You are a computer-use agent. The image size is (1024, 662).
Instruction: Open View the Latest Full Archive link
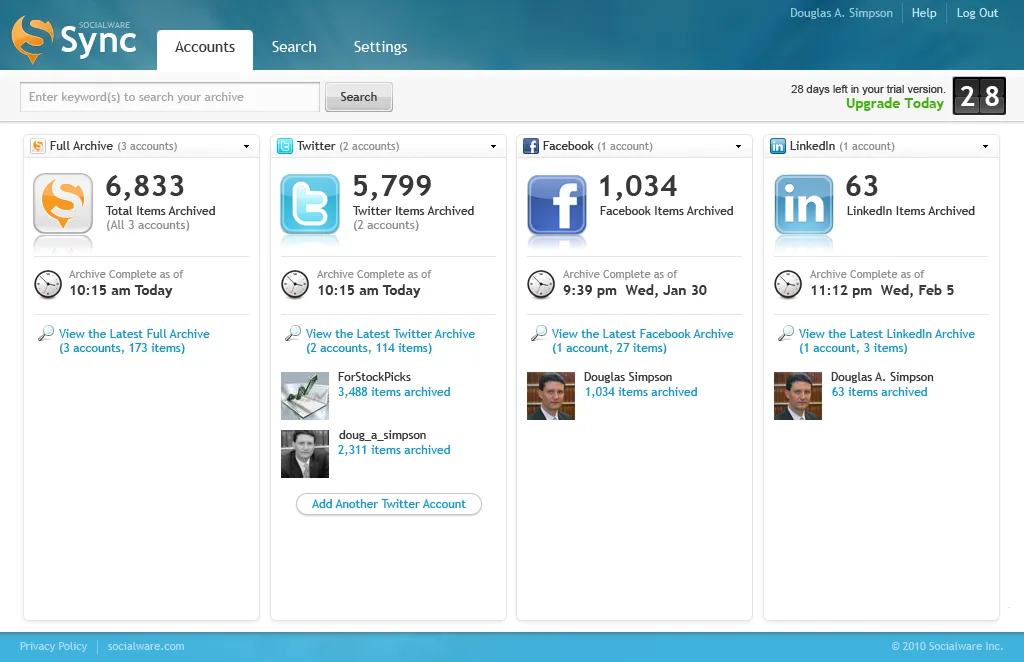pyautogui.click(x=134, y=341)
